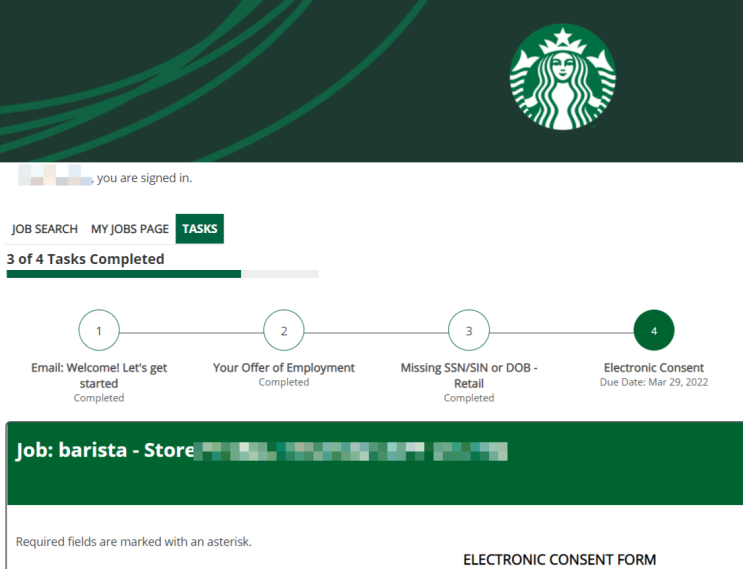Click 'Completed' under Missing SSN/SIN task
This screenshot has height=569, width=743.
point(469,398)
